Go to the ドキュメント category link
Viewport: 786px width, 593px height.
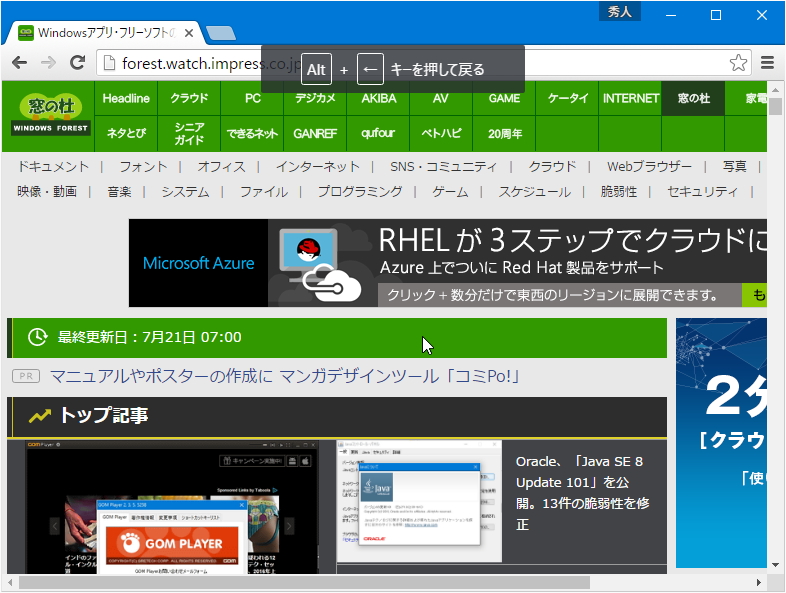point(53,166)
